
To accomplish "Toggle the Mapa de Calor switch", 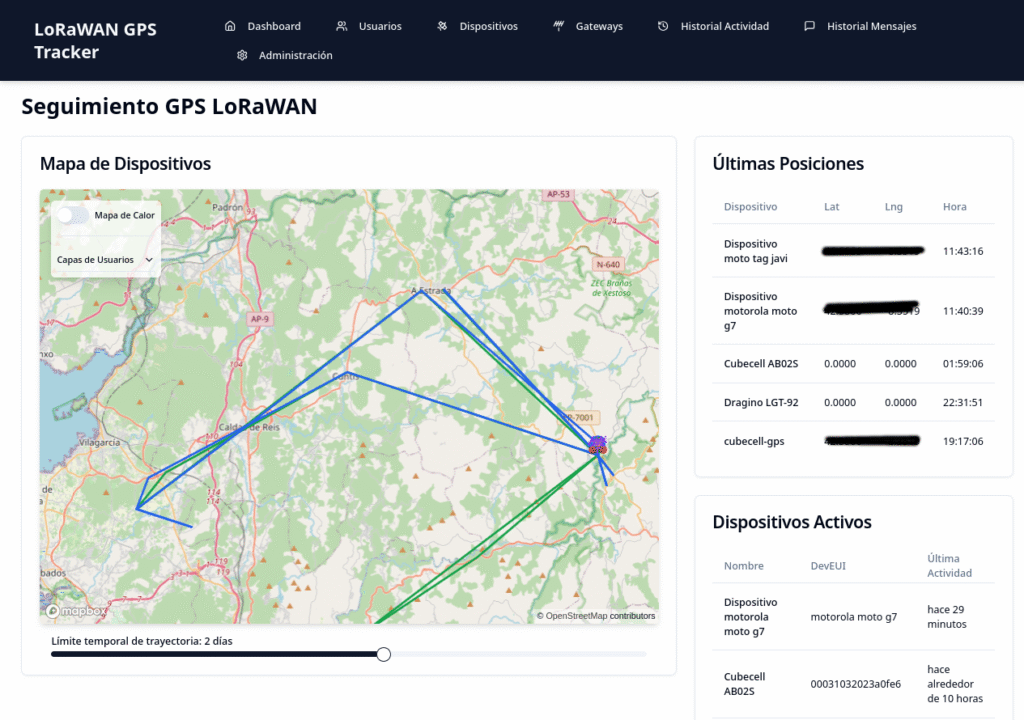I will 71,215.
